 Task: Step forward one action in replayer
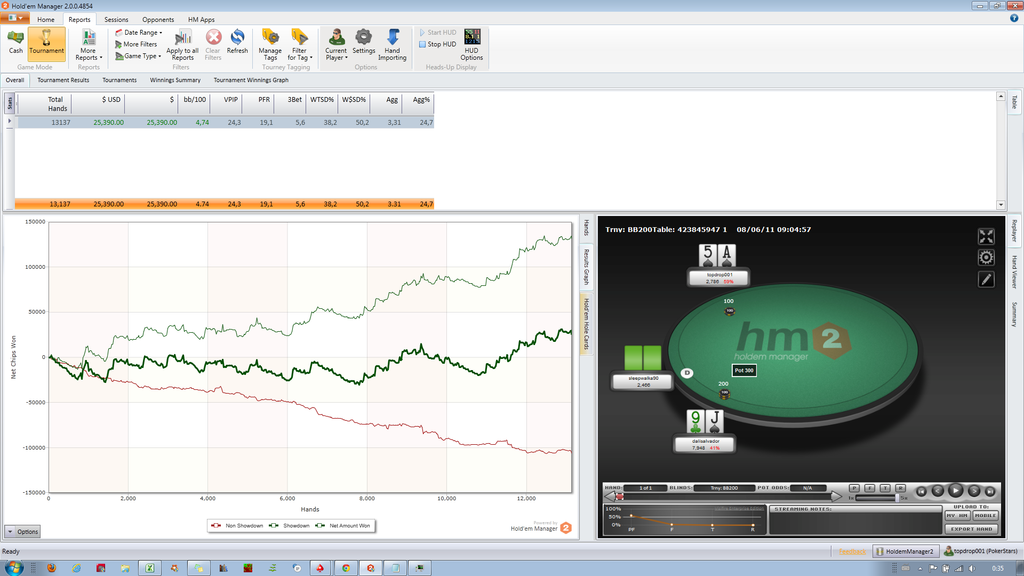974,490
